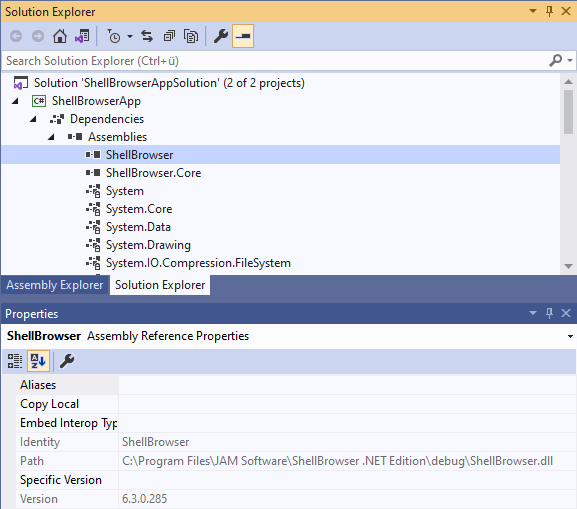Toggle Show All Files icon

(x=191, y=36)
